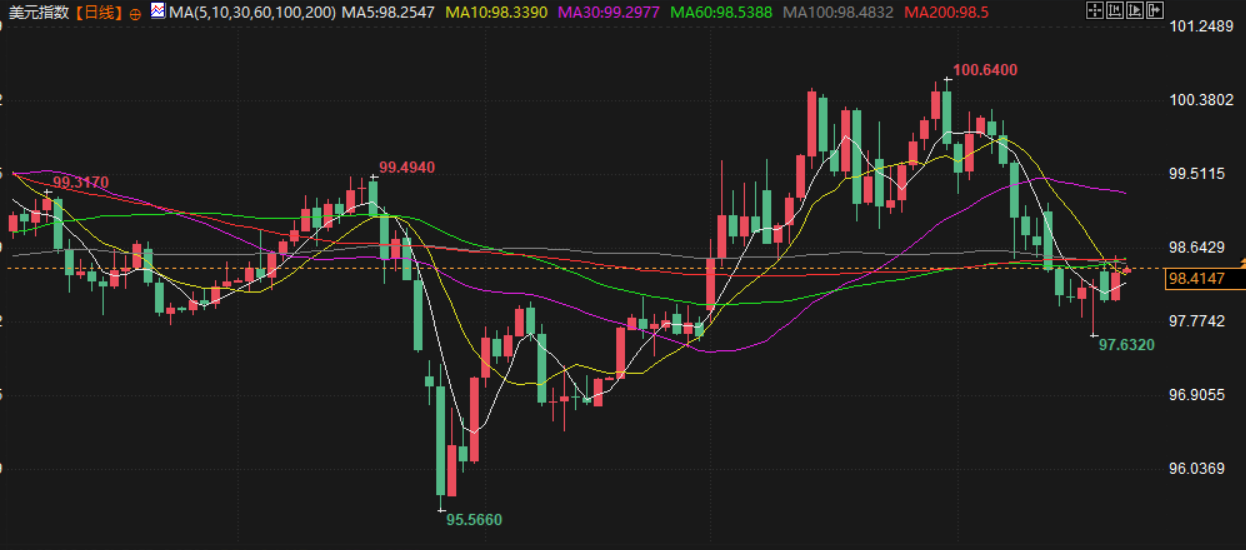Click the 98.6429 axis value
This screenshot has height=550, width=1246.
pyautogui.click(x=1198, y=247)
